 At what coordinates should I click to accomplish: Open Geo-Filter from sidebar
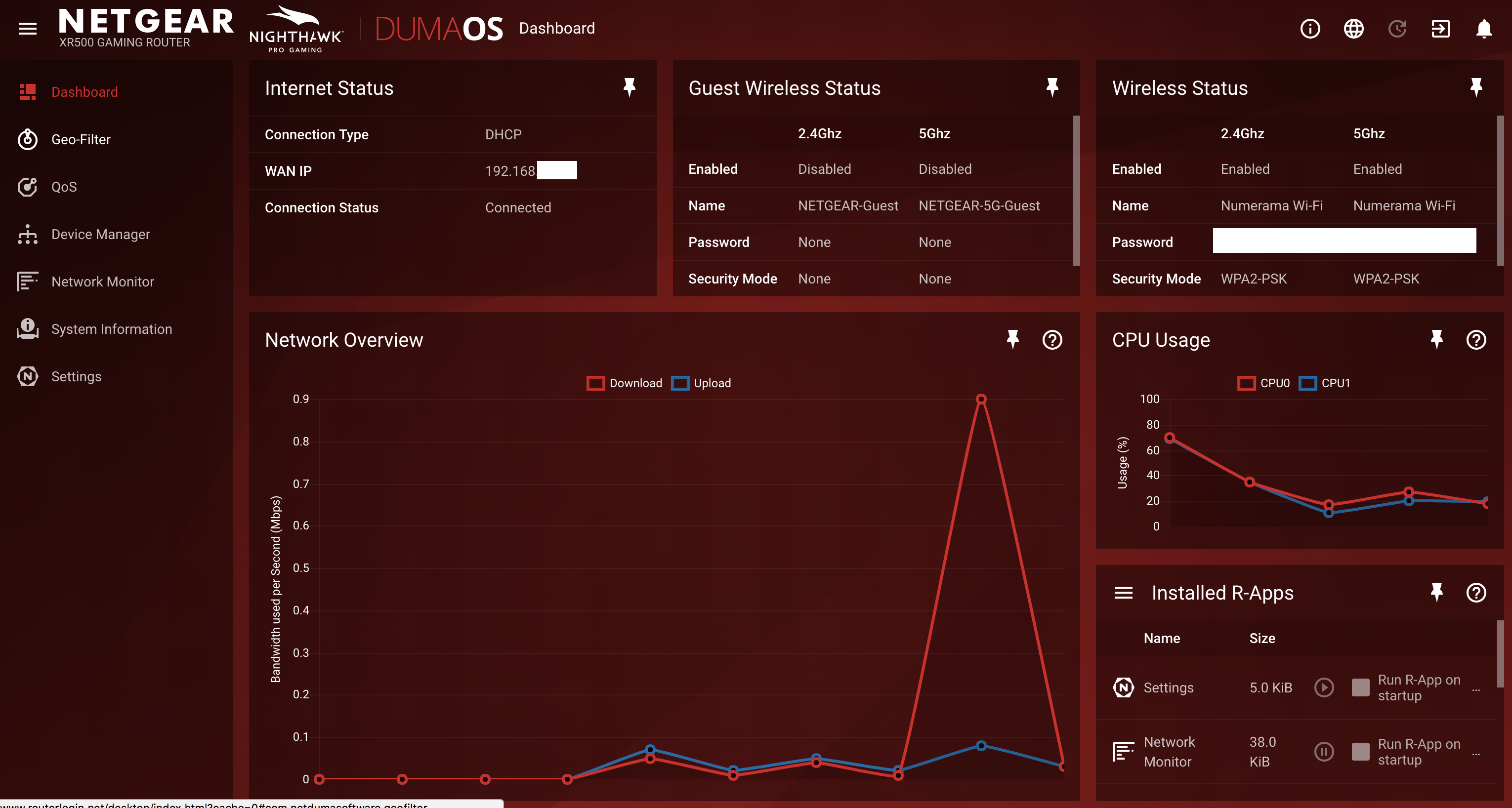81,139
